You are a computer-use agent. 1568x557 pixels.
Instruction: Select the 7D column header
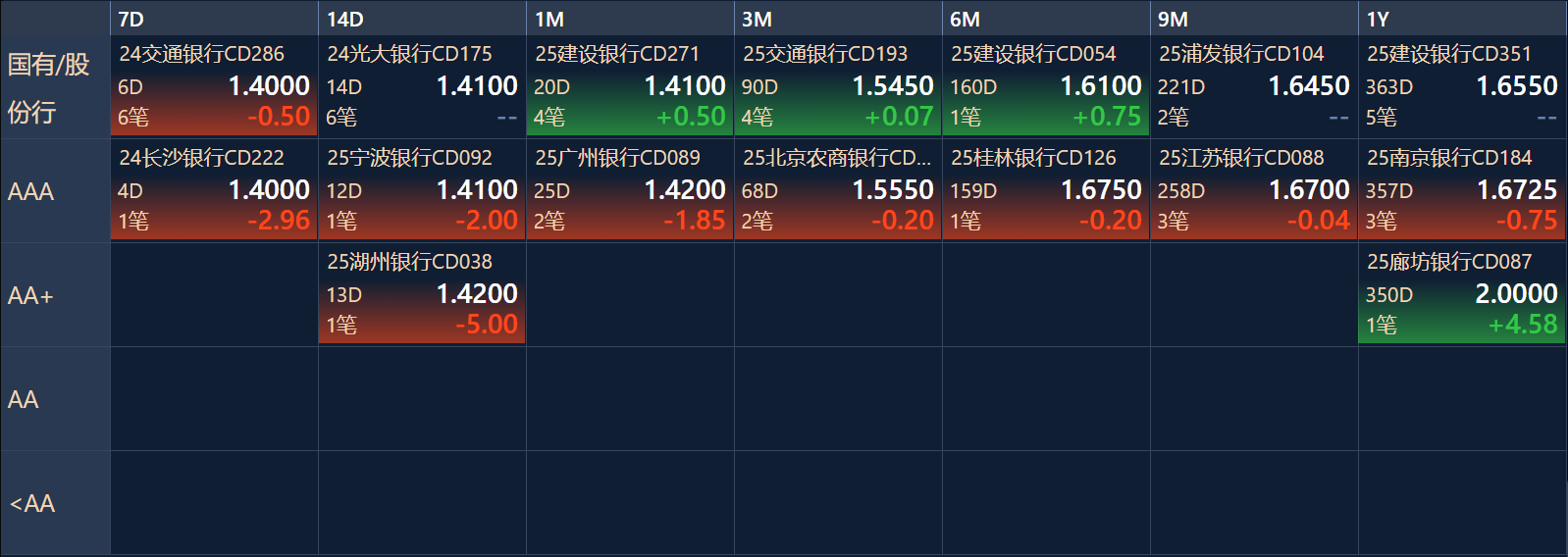214,19
